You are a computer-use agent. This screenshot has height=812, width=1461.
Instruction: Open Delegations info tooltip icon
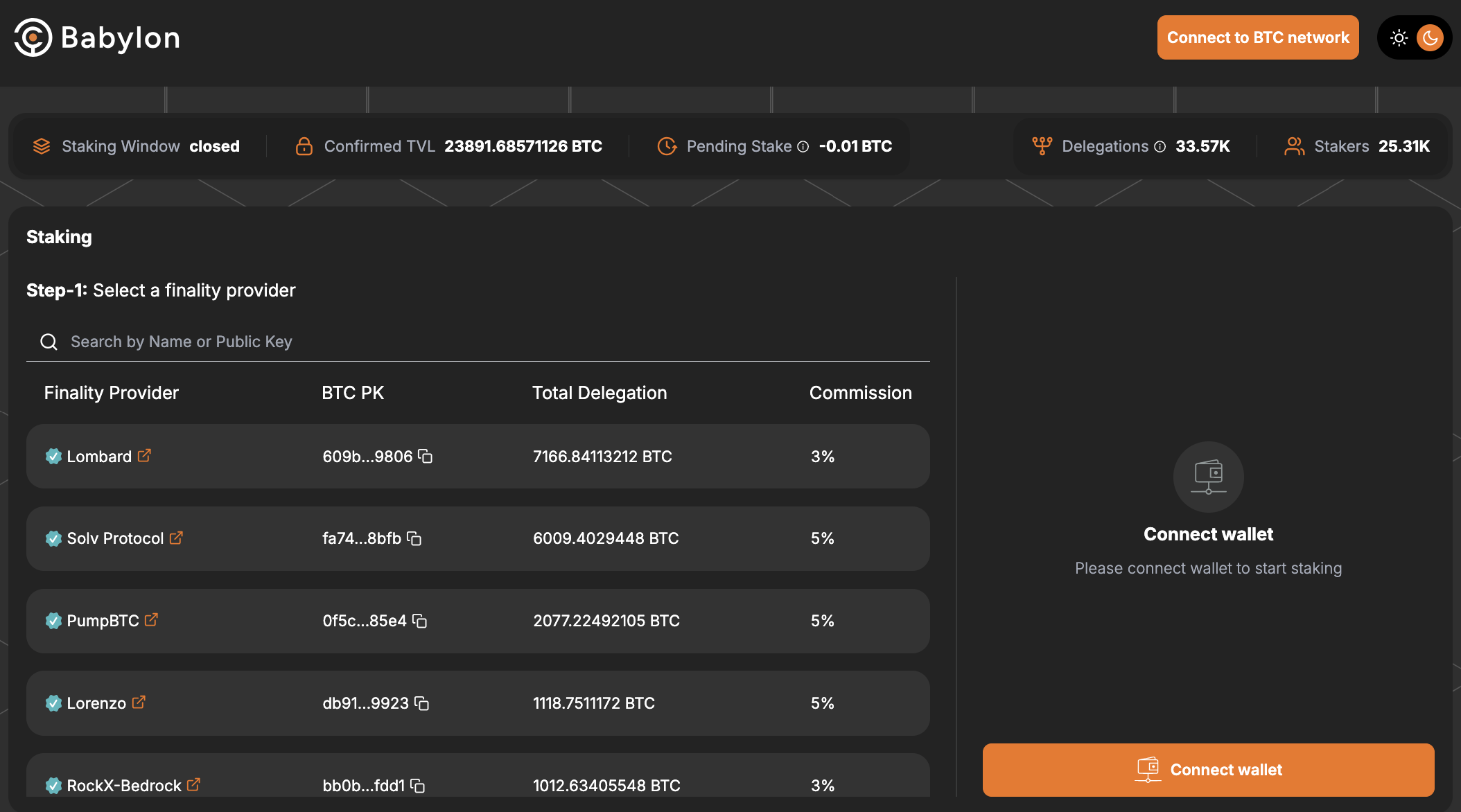pos(1160,147)
